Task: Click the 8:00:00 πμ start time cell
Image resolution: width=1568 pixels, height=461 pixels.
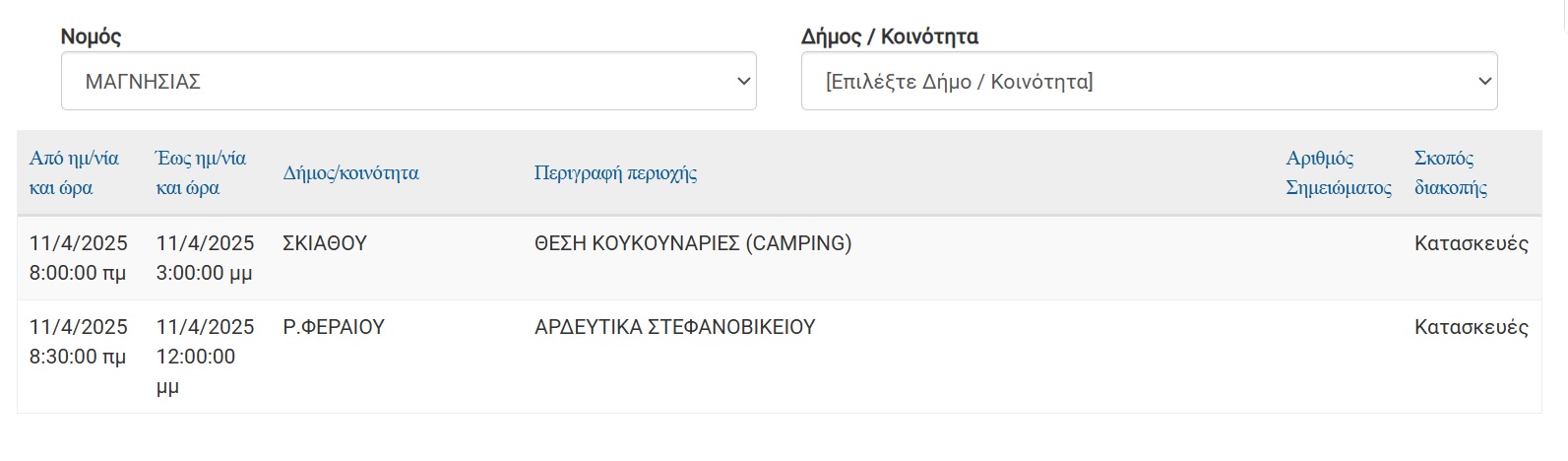Action: pos(77,273)
